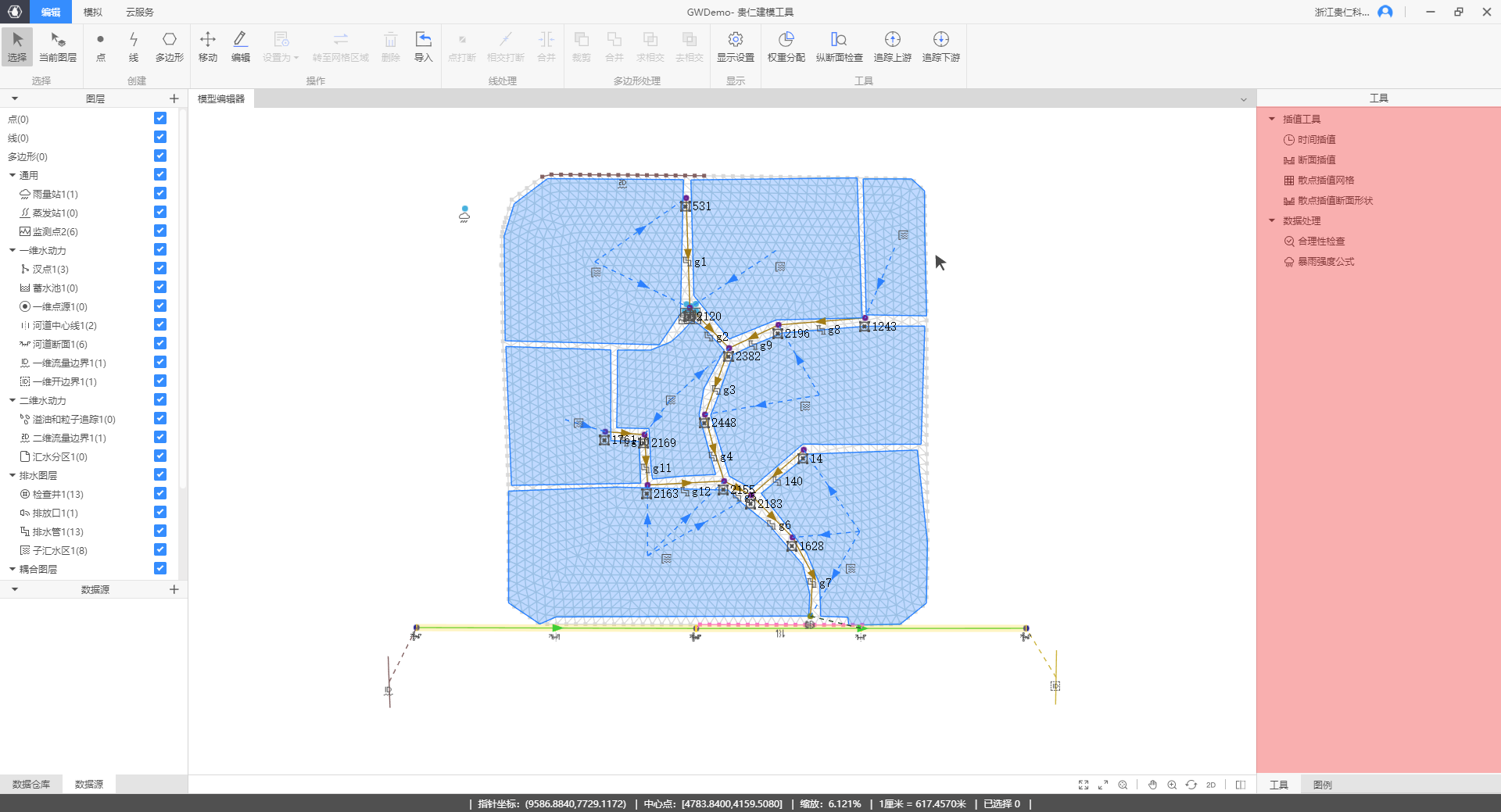
Task: Switch to the 图例 bottom tab
Action: point(1323,785)
